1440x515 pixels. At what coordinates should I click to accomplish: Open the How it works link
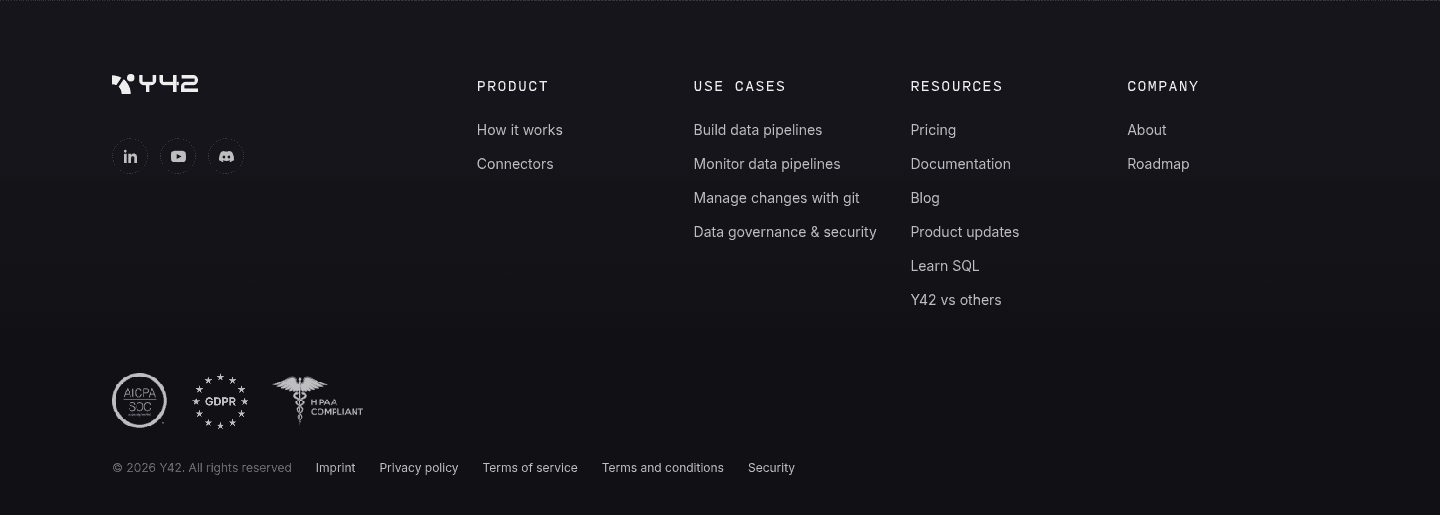[520, 130]
